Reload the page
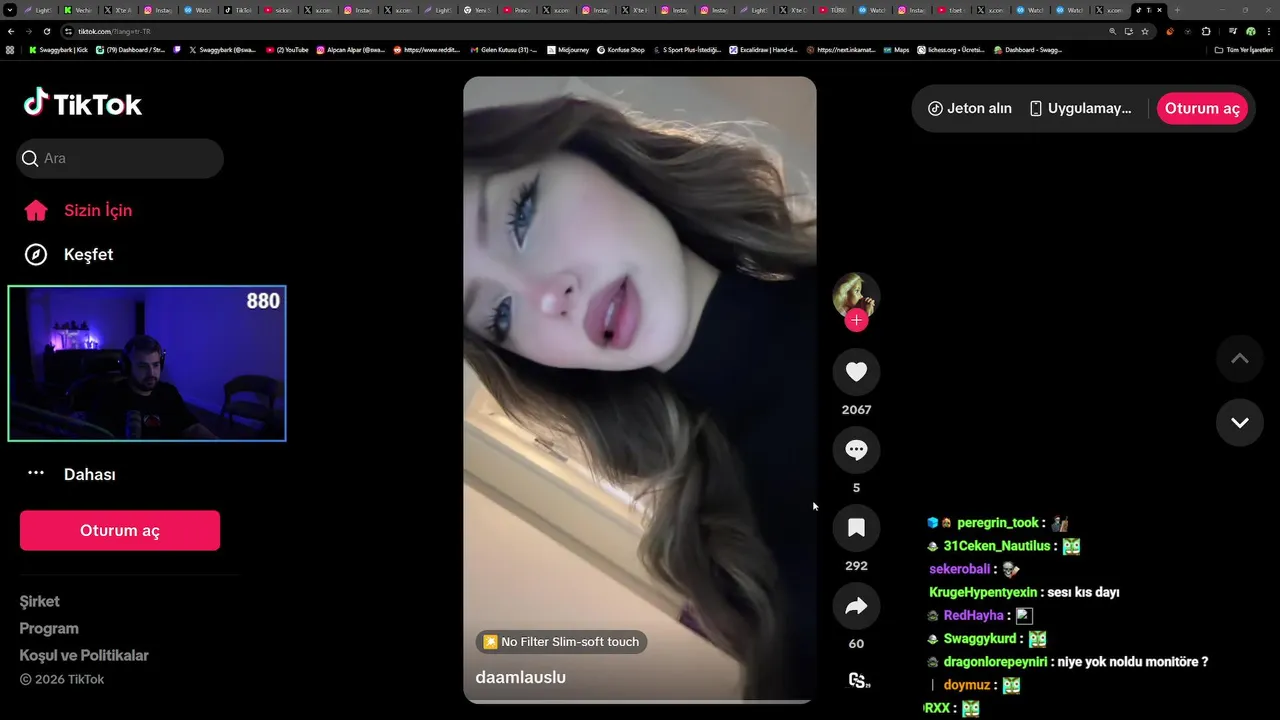The width and height of the screenshot is (1280, 720). [46, 31]
